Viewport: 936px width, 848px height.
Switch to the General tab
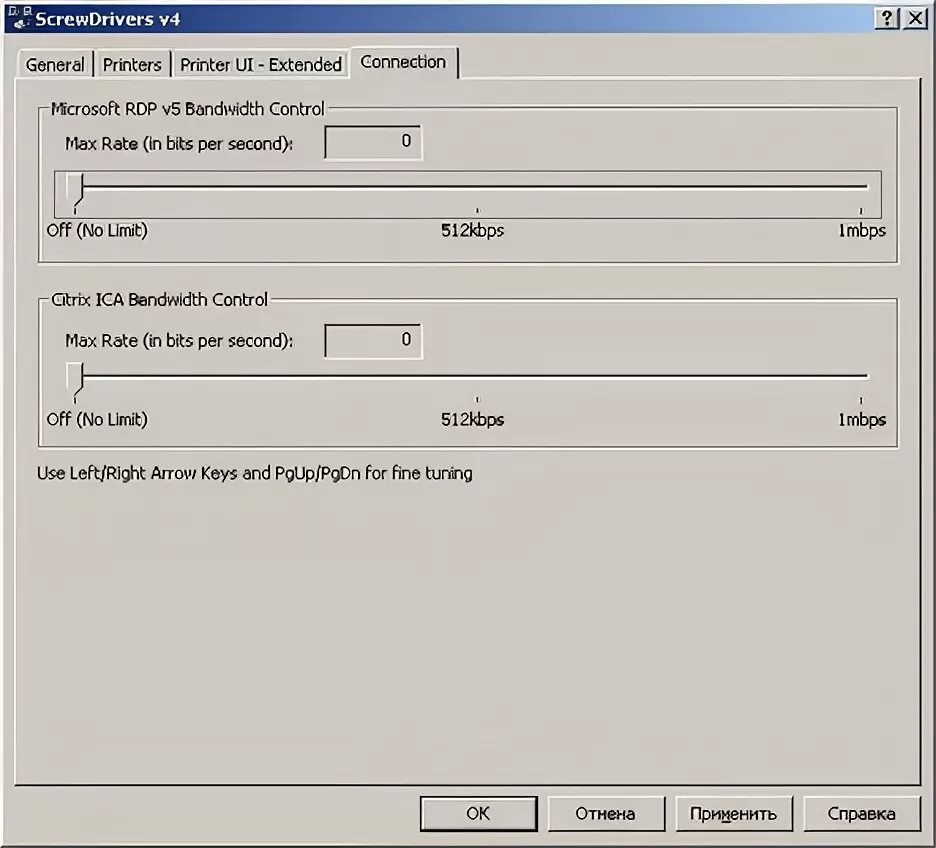point(55,64)
